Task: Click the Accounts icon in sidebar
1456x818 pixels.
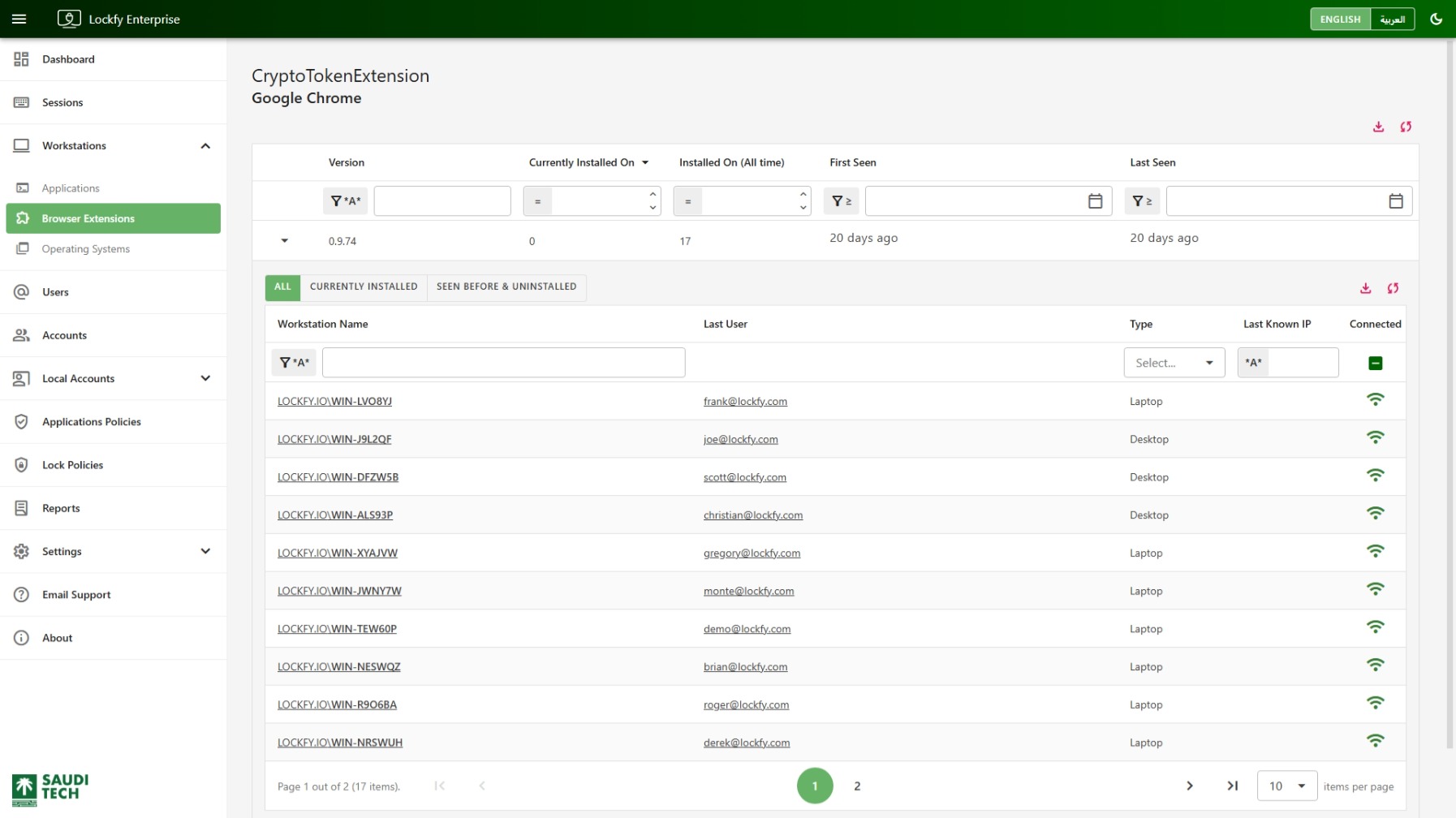Action: tap(22, 335)
